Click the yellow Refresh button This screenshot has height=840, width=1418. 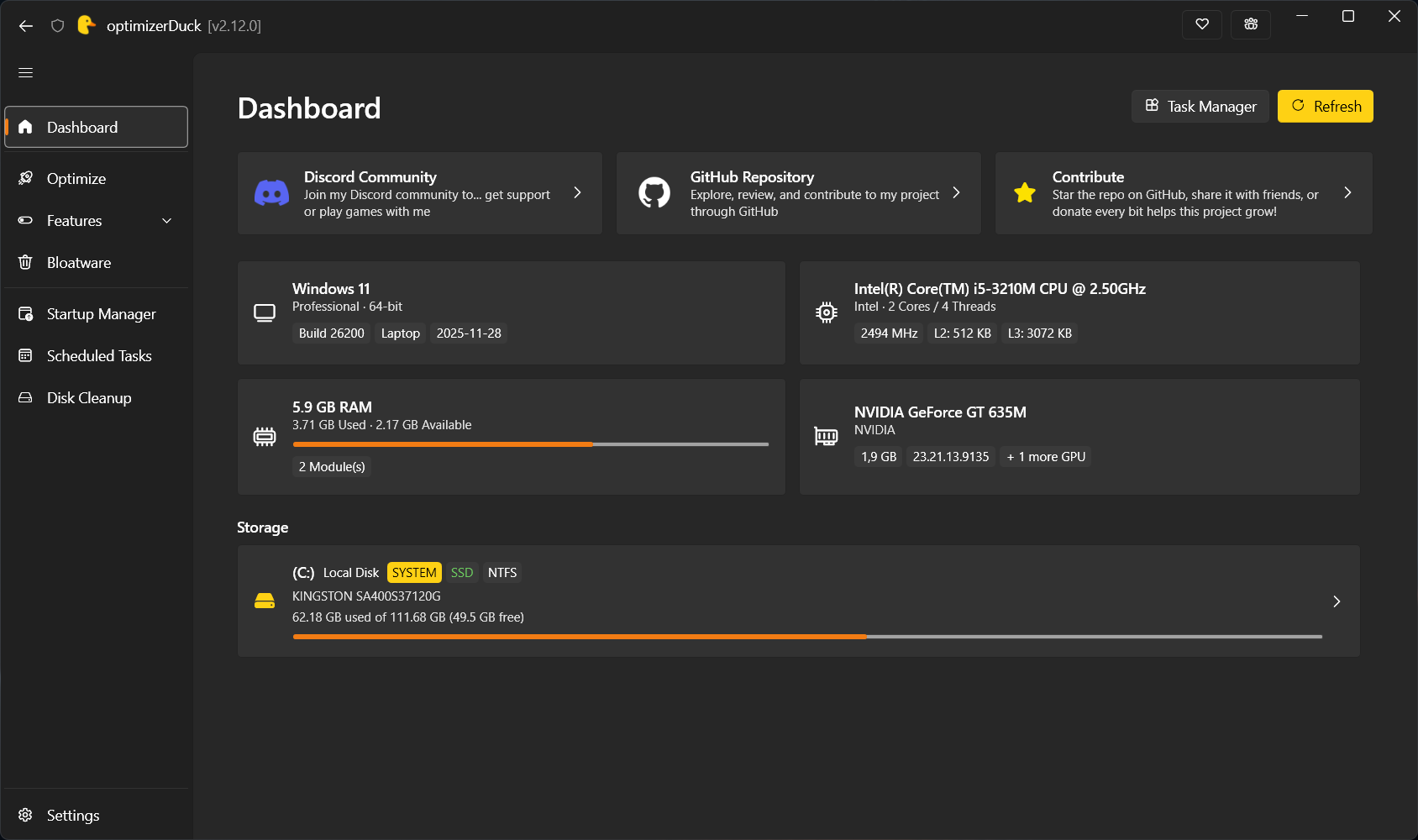point(1326,106)
